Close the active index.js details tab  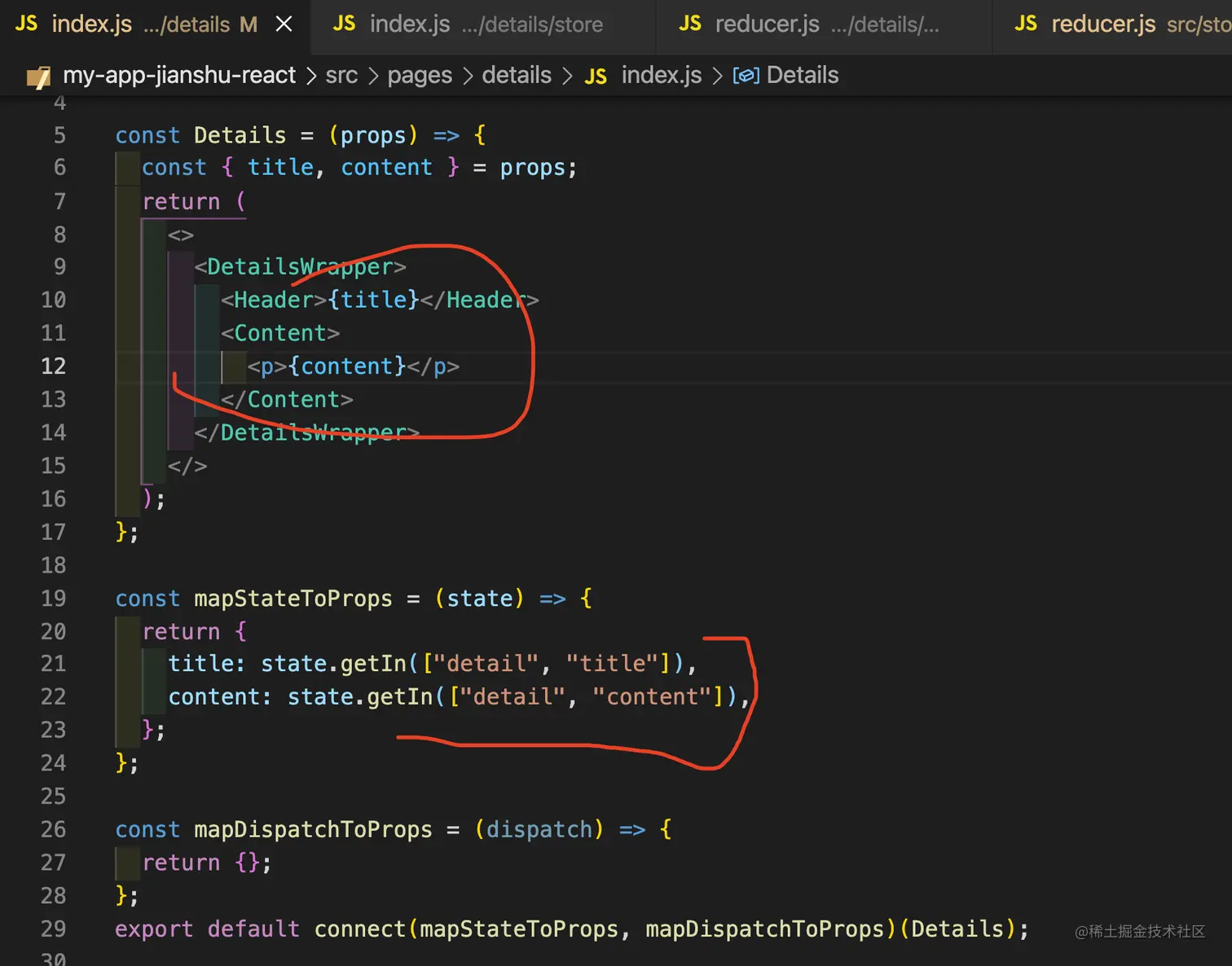284,24
